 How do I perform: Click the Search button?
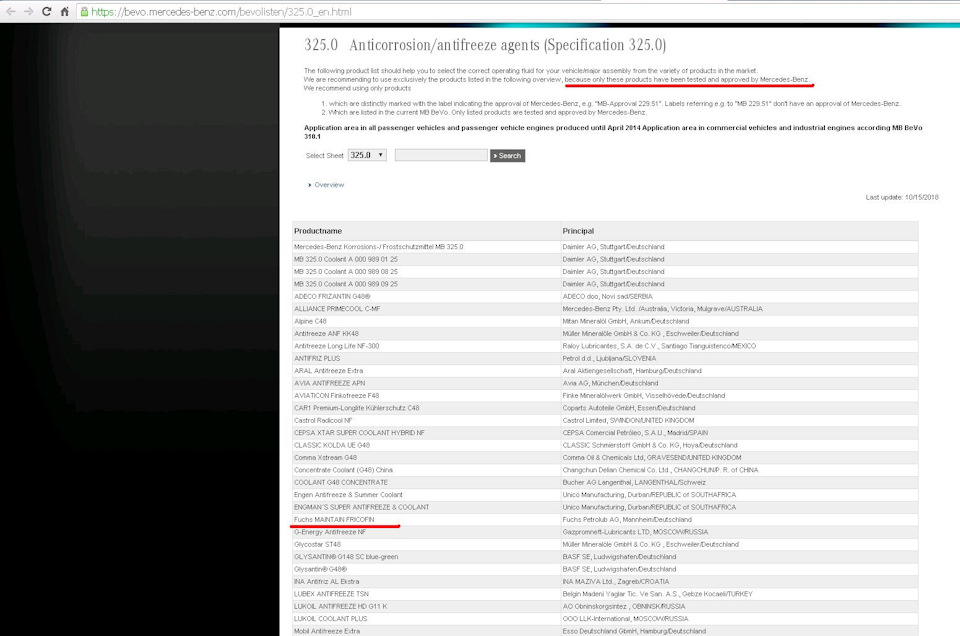(x=507, y=155)
